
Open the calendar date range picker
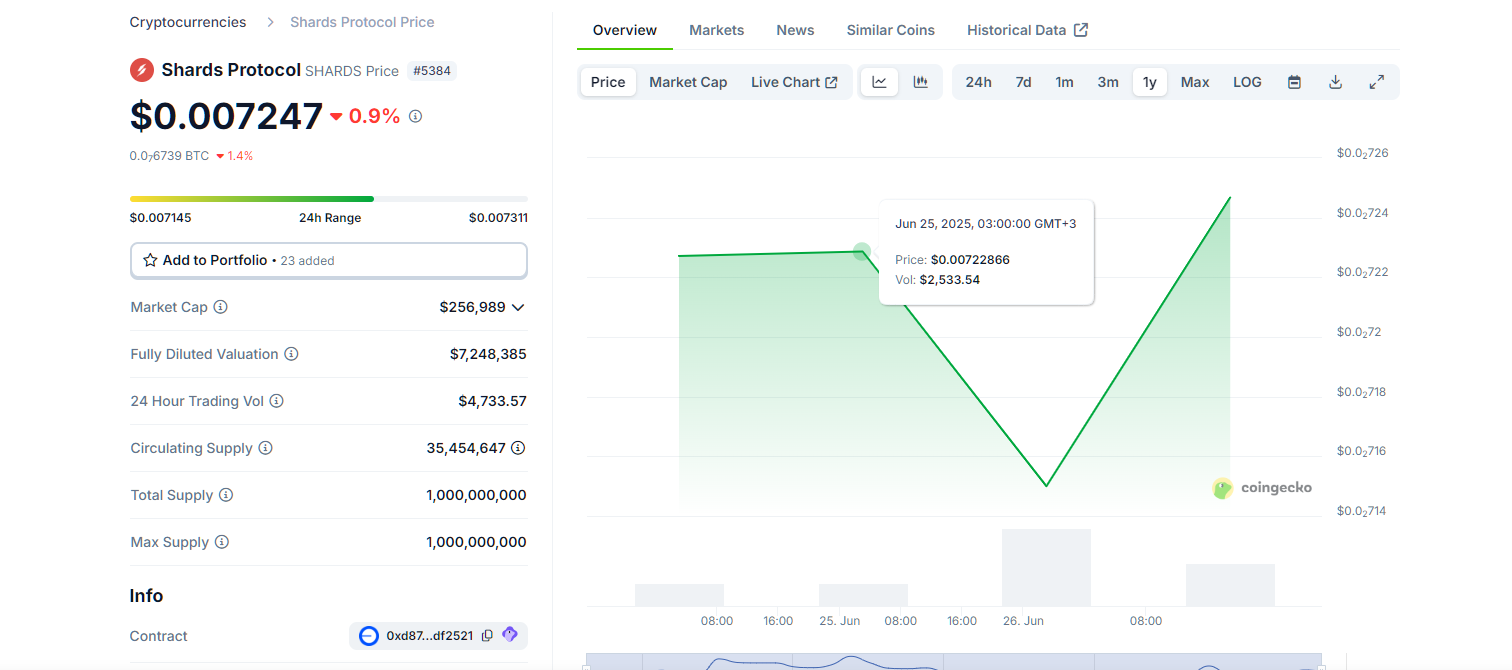pyautogui.click(x=1294, y=82)
